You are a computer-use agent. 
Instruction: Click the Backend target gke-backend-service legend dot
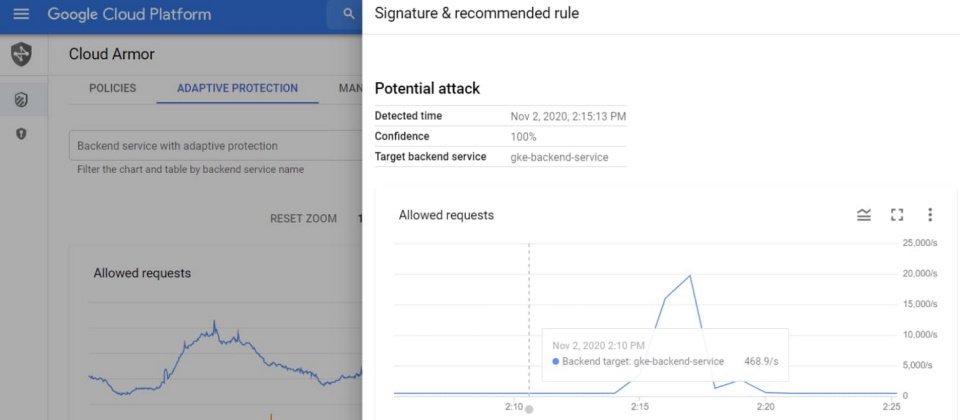(555, 362)
